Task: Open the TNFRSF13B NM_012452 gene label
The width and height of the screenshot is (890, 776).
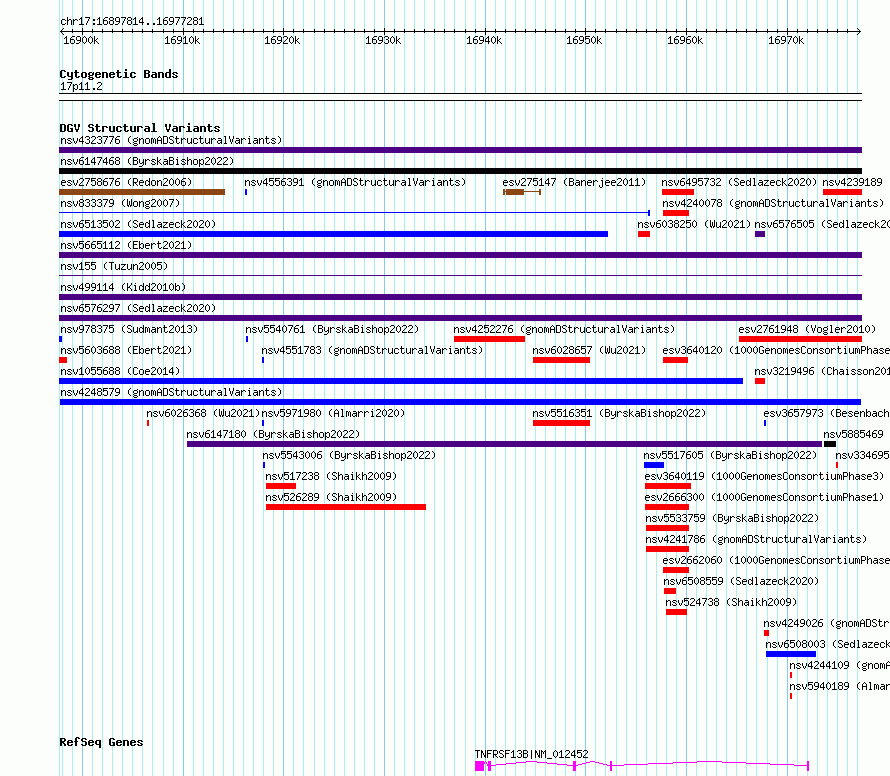Action: [x=531, y=754]
